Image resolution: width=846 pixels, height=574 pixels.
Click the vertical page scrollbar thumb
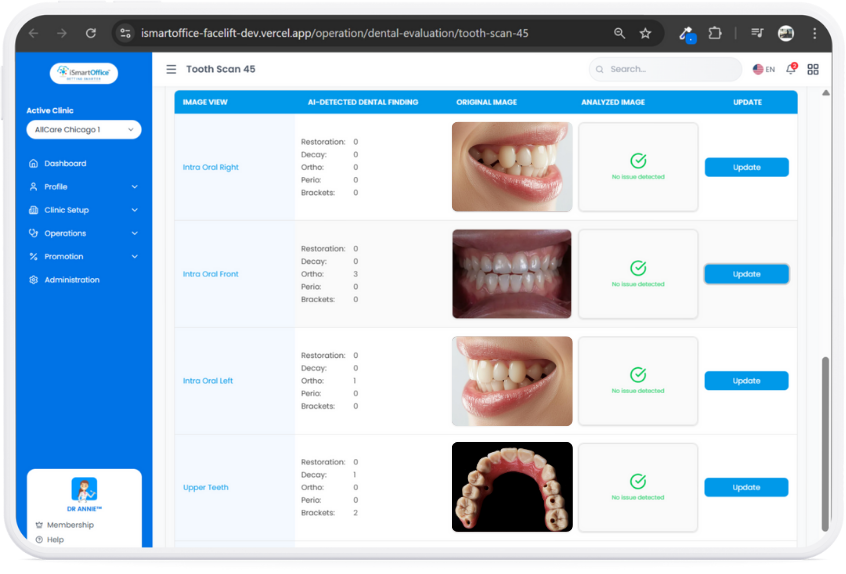[x=825, y=443]
